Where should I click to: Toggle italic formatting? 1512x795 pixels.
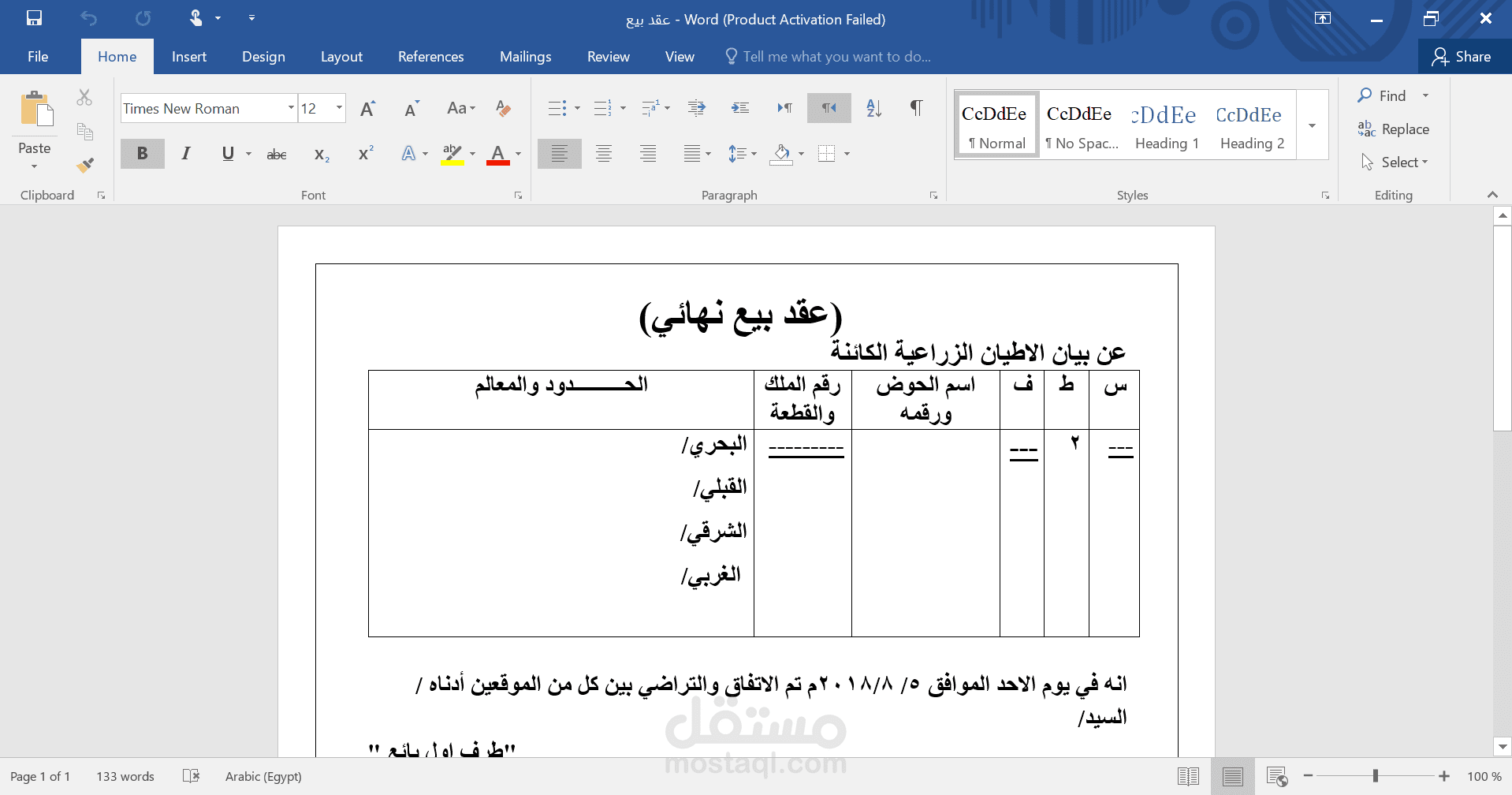click(186, 154)
